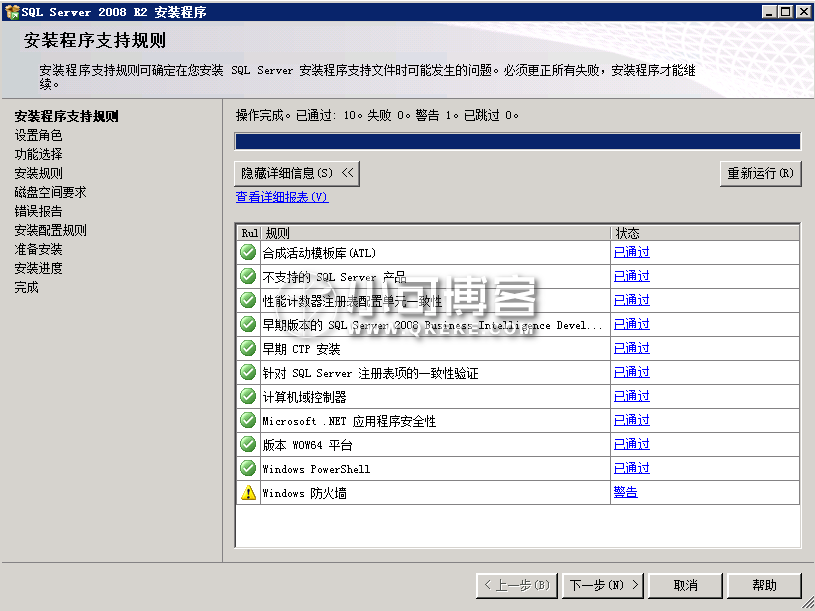Screen dimensions: 815x611
Task: Click rule text 不支持的 SQL Server 产品
Action: tap(334, 277)
